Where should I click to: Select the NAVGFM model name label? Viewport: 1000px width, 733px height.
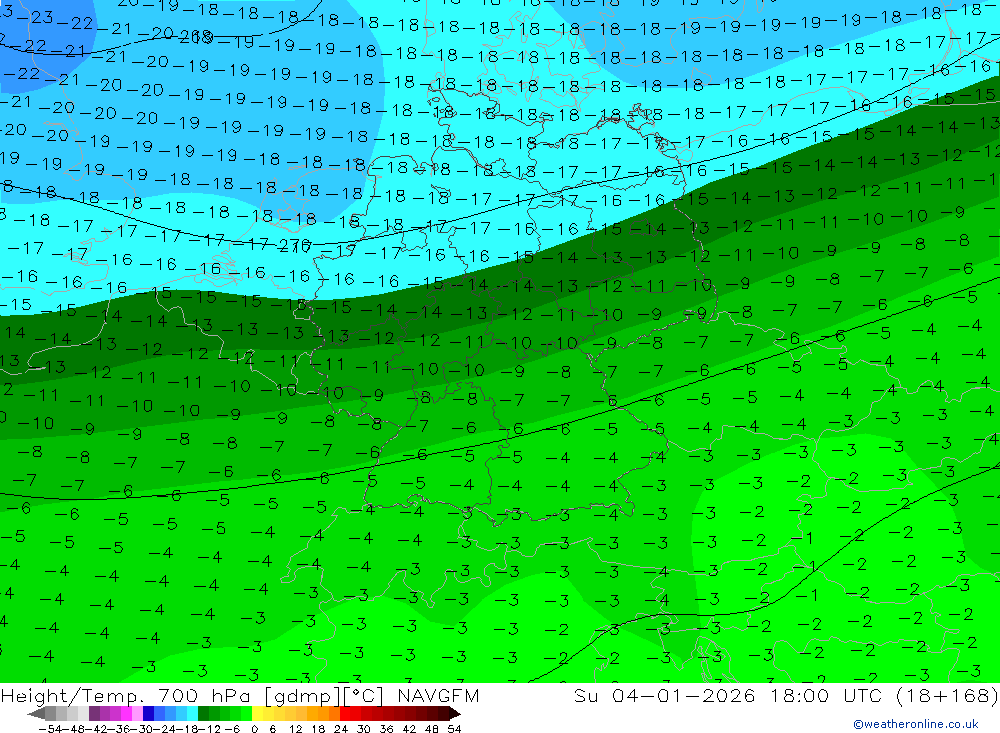[x=438, y=695]
